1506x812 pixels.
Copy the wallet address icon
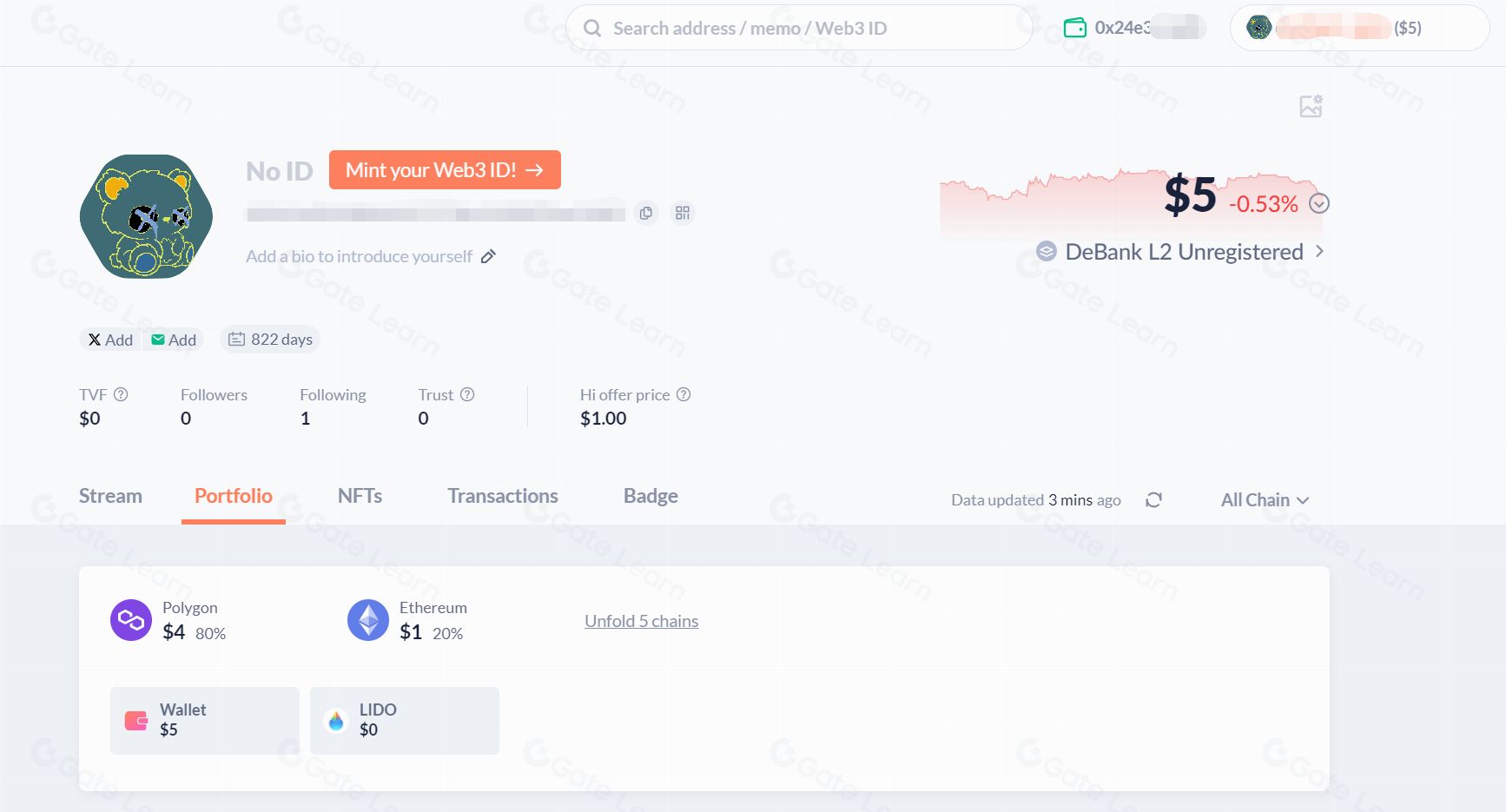point(645,213)
